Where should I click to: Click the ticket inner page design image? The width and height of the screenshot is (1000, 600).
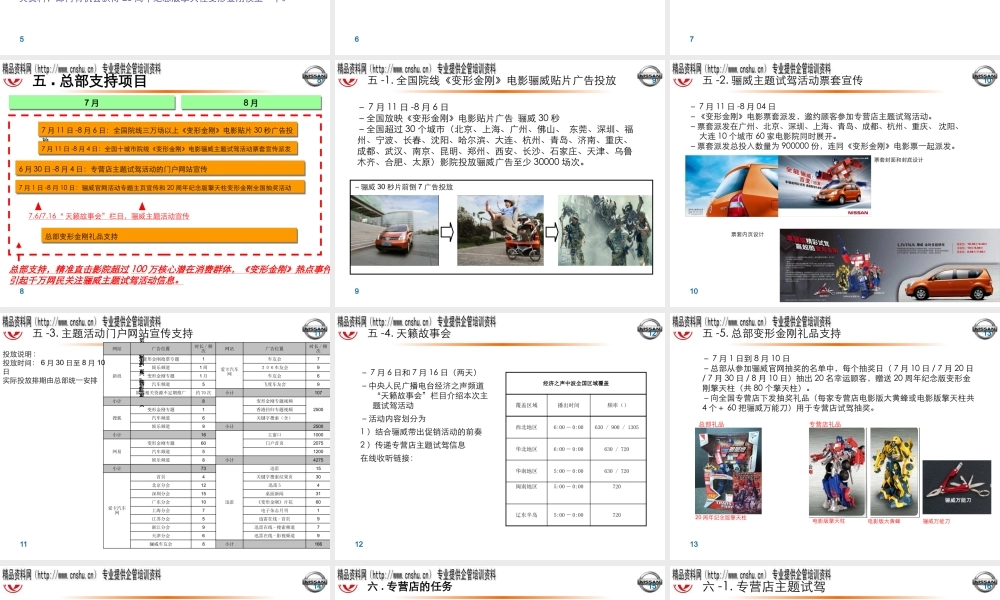(890, 265)
